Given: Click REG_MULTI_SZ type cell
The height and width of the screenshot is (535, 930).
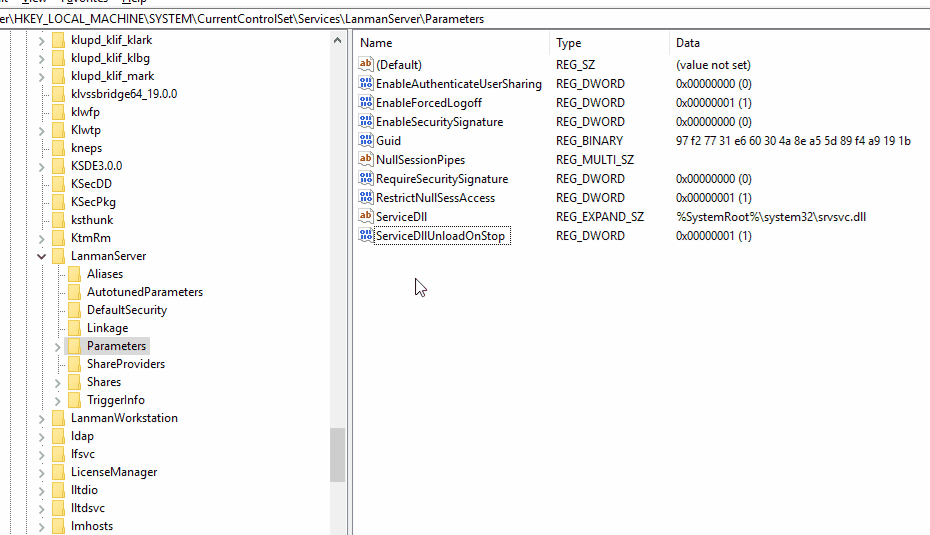Looking at the screenshot, I should [x=595, y=160].
